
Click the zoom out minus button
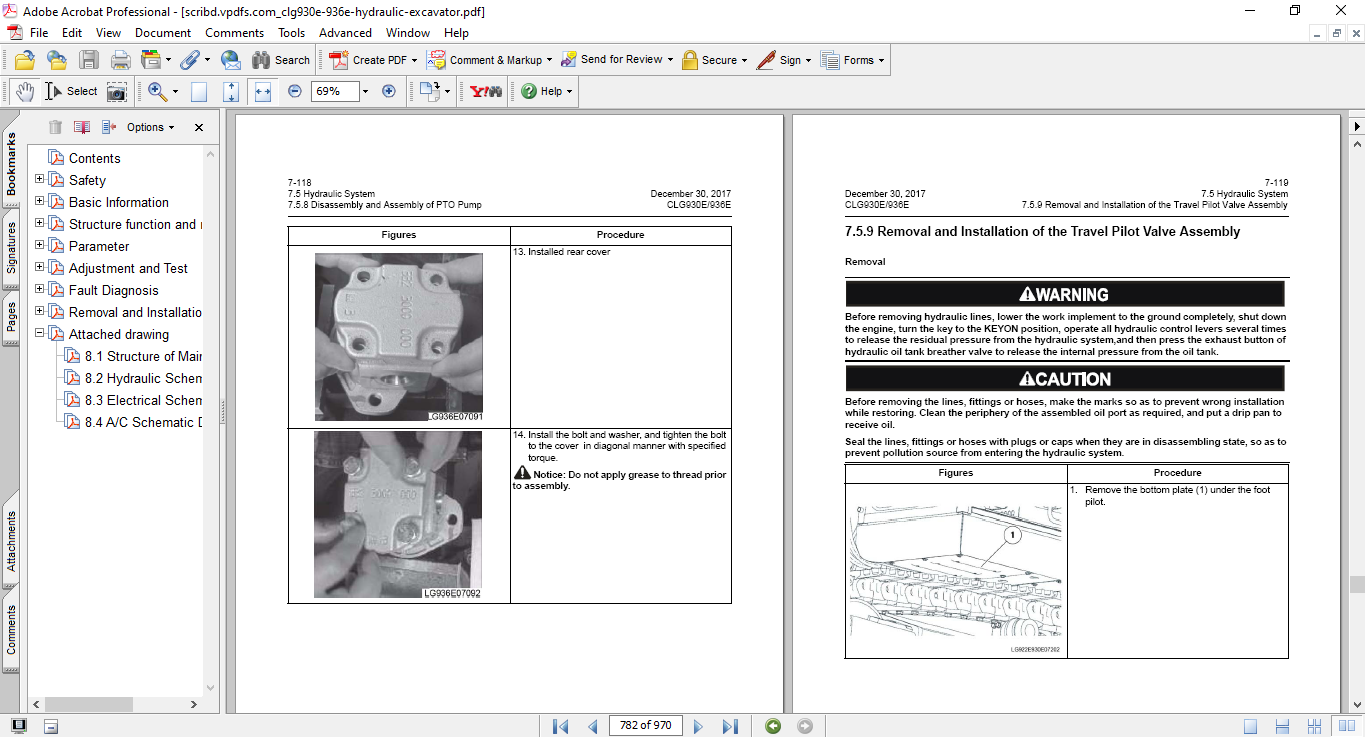pos(295,91)
